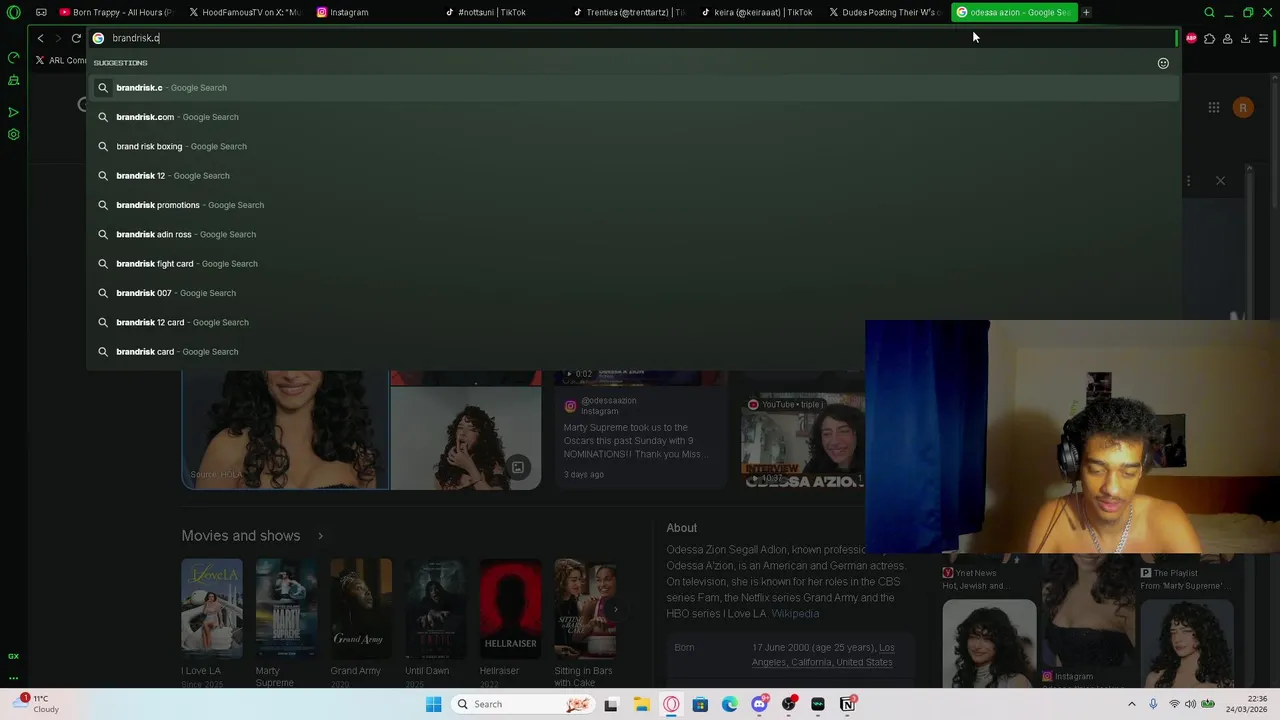The width and height of the screenshot is (1280, 720).
Task: Reload the current page
Action: (x=76, y=38)
